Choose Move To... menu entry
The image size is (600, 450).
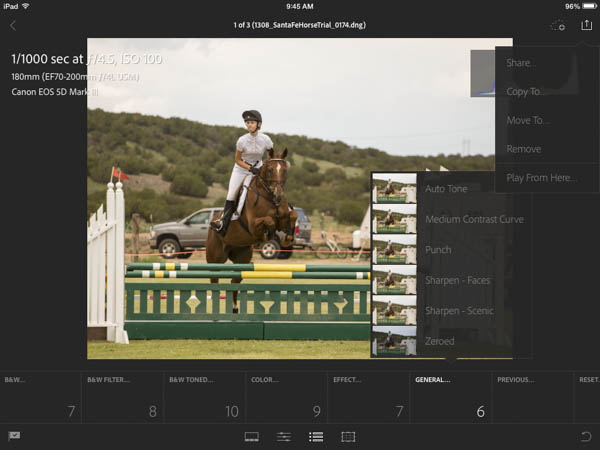tap(547, 120)
